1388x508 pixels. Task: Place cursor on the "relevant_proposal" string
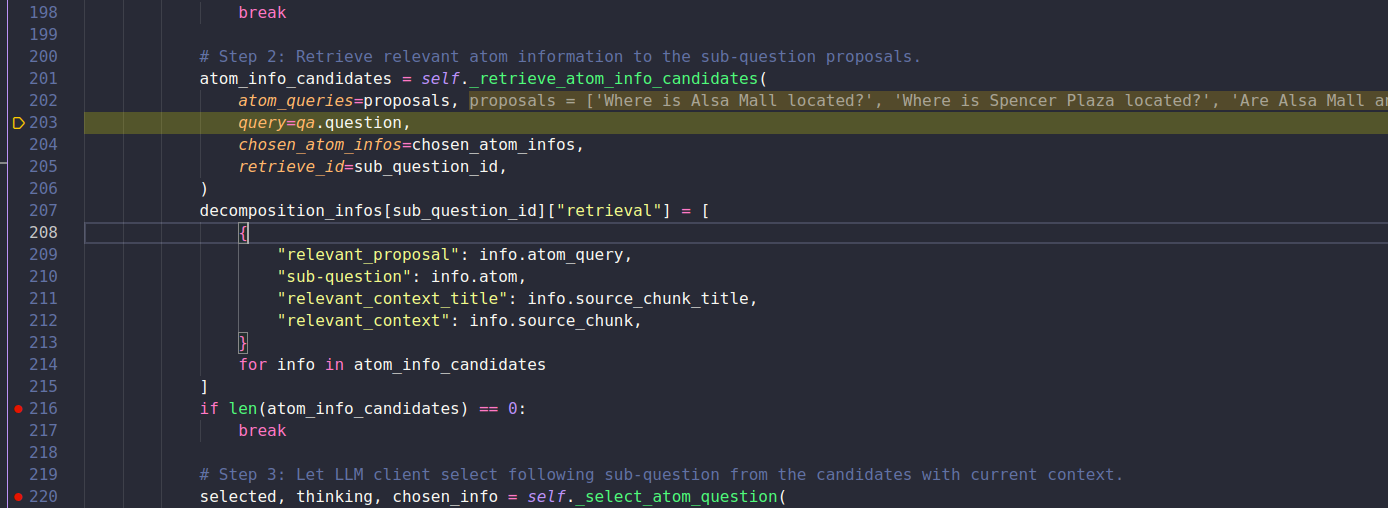369,255
